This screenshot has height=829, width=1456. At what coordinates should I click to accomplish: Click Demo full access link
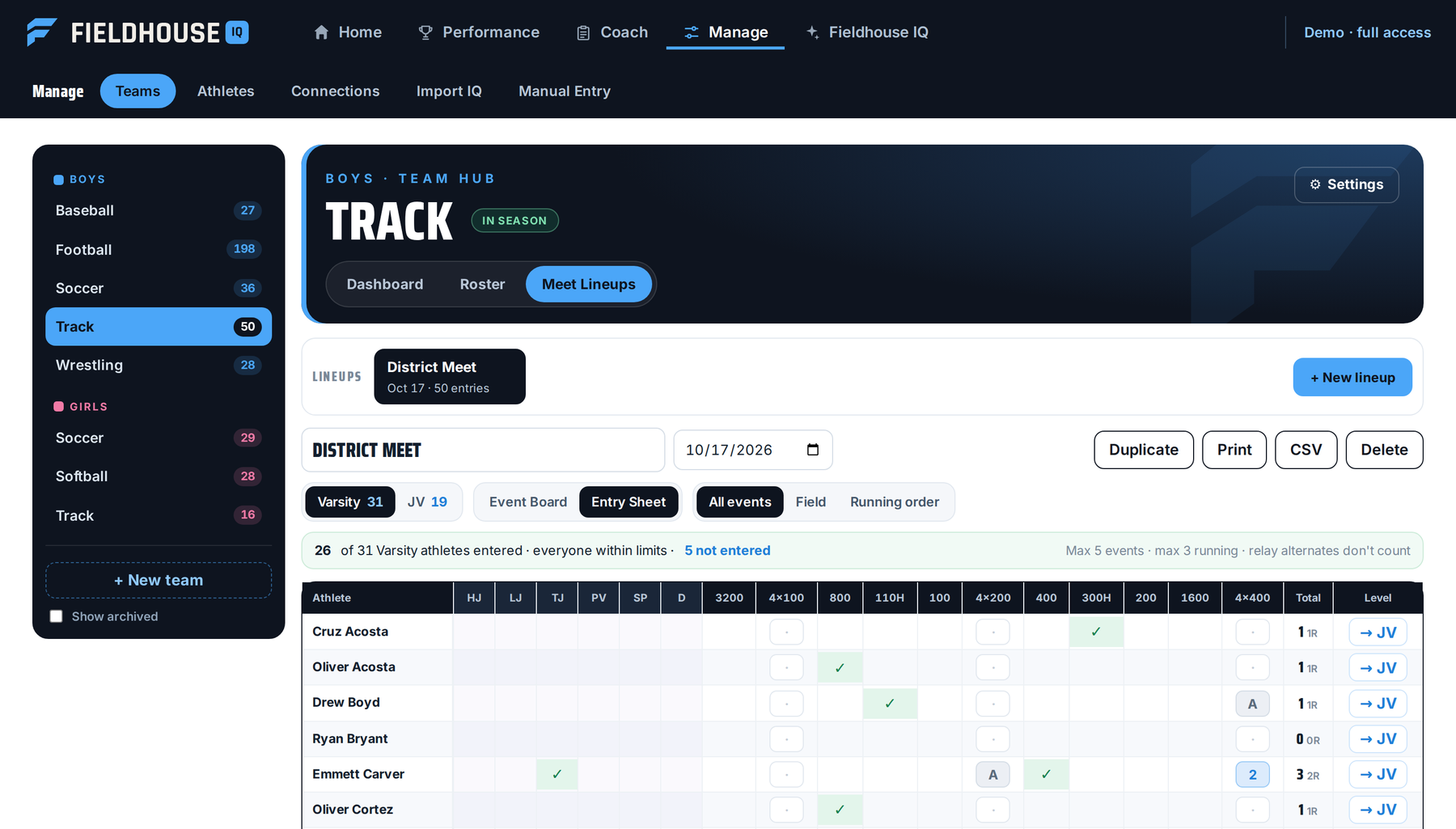point(1367,32)
